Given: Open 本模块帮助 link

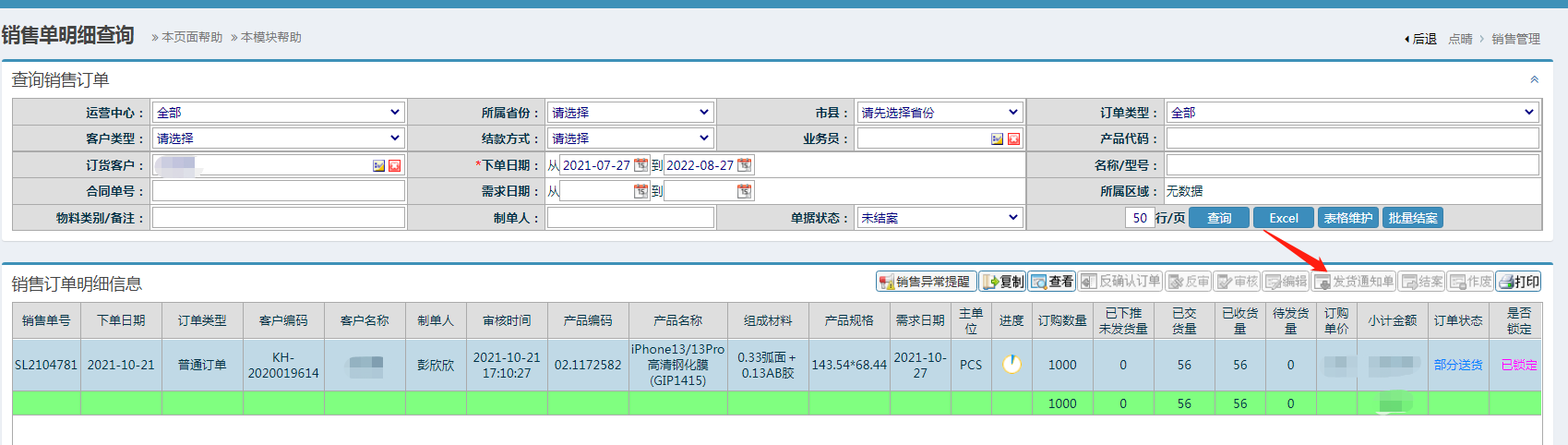Looking at the screenshot, I should point(271,38).
